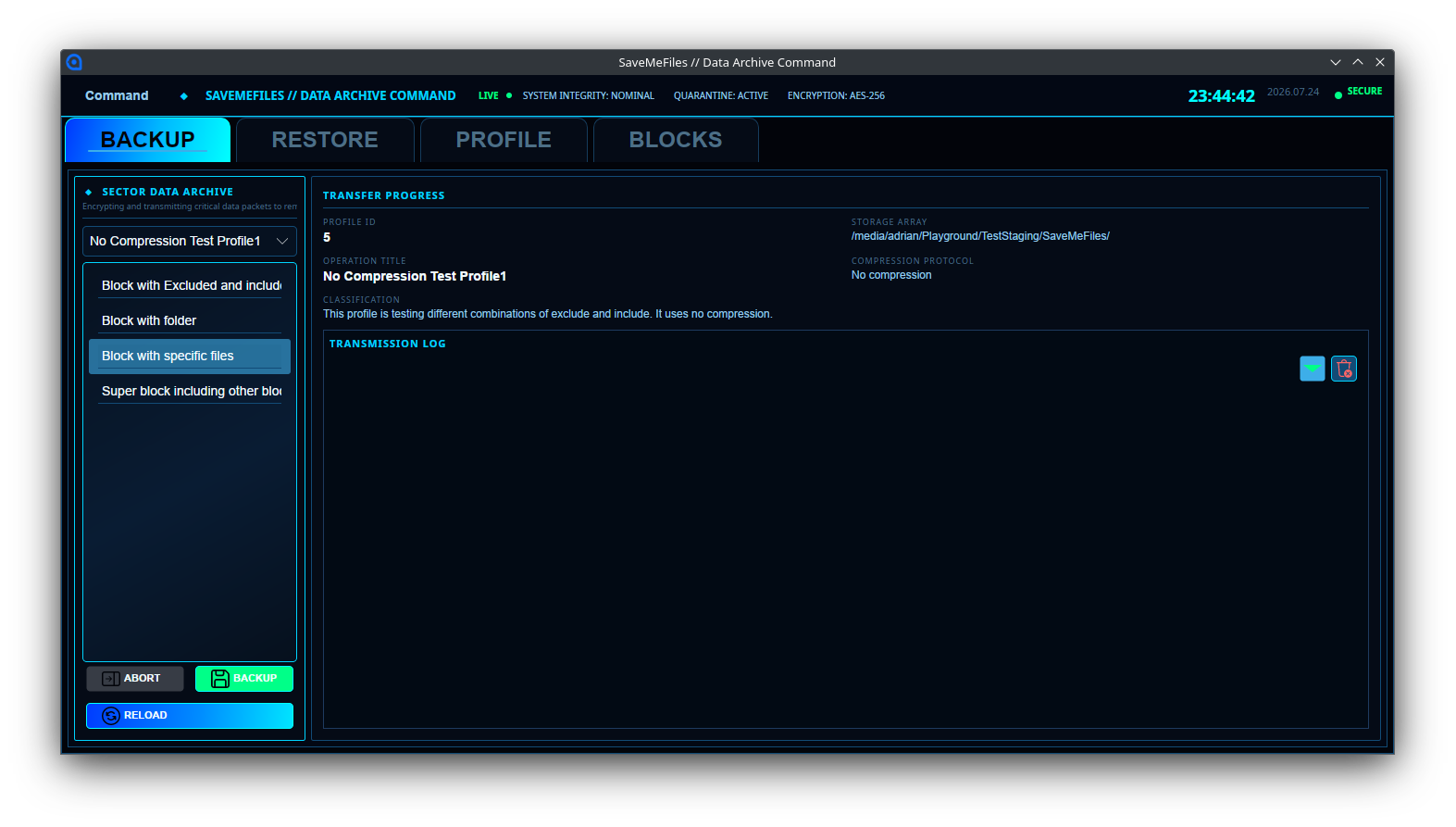This screenshot has height=827, width=1456.
Task: Close the SaveMeFiles window
Action: (1380, 62)
